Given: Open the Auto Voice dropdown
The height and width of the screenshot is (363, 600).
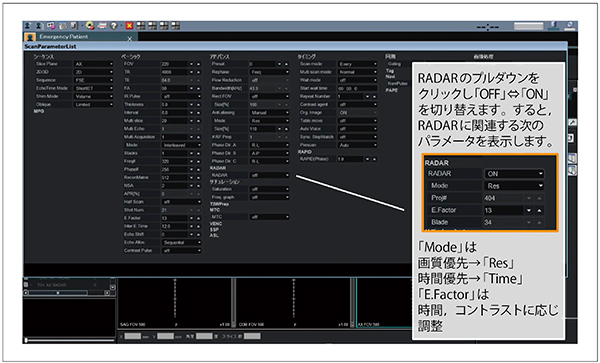Looking at the screenshot, I should tap(357, 129).
